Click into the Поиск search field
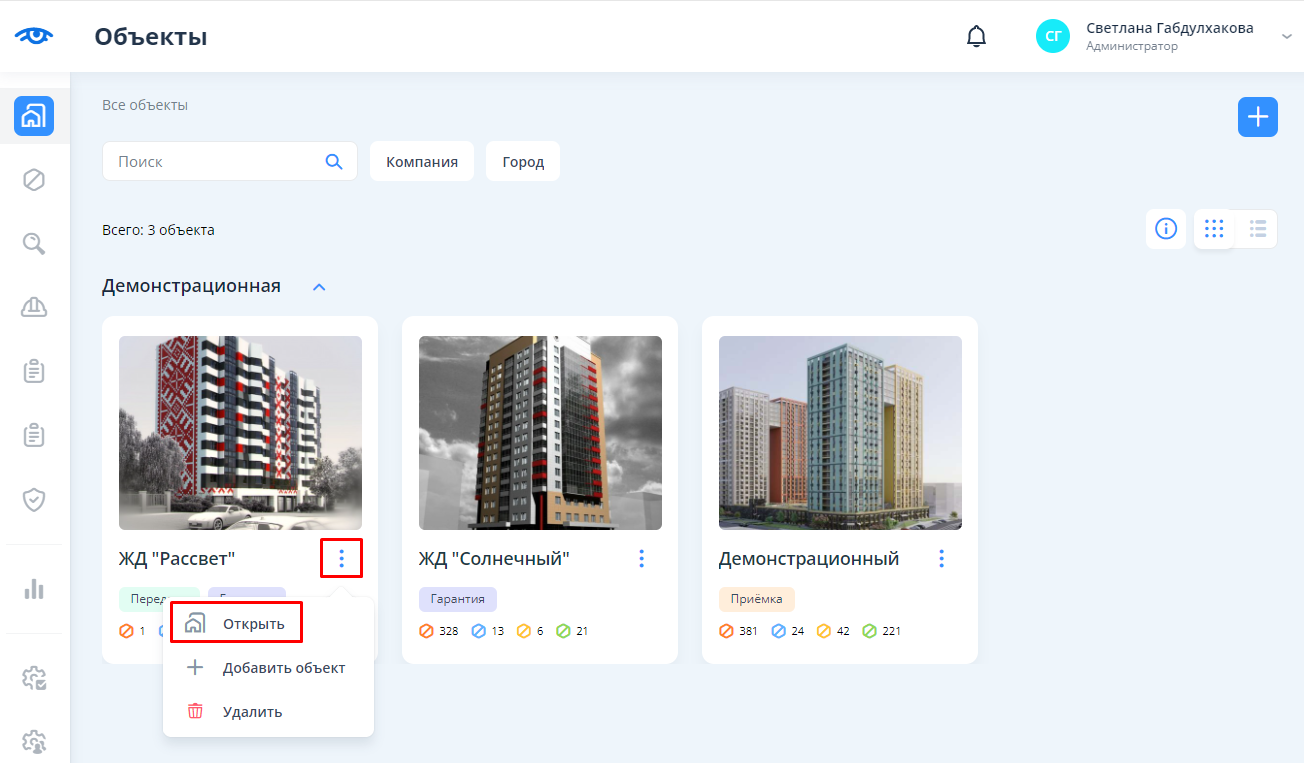Screen dimensions: 1304x763 tap(215, 162)
